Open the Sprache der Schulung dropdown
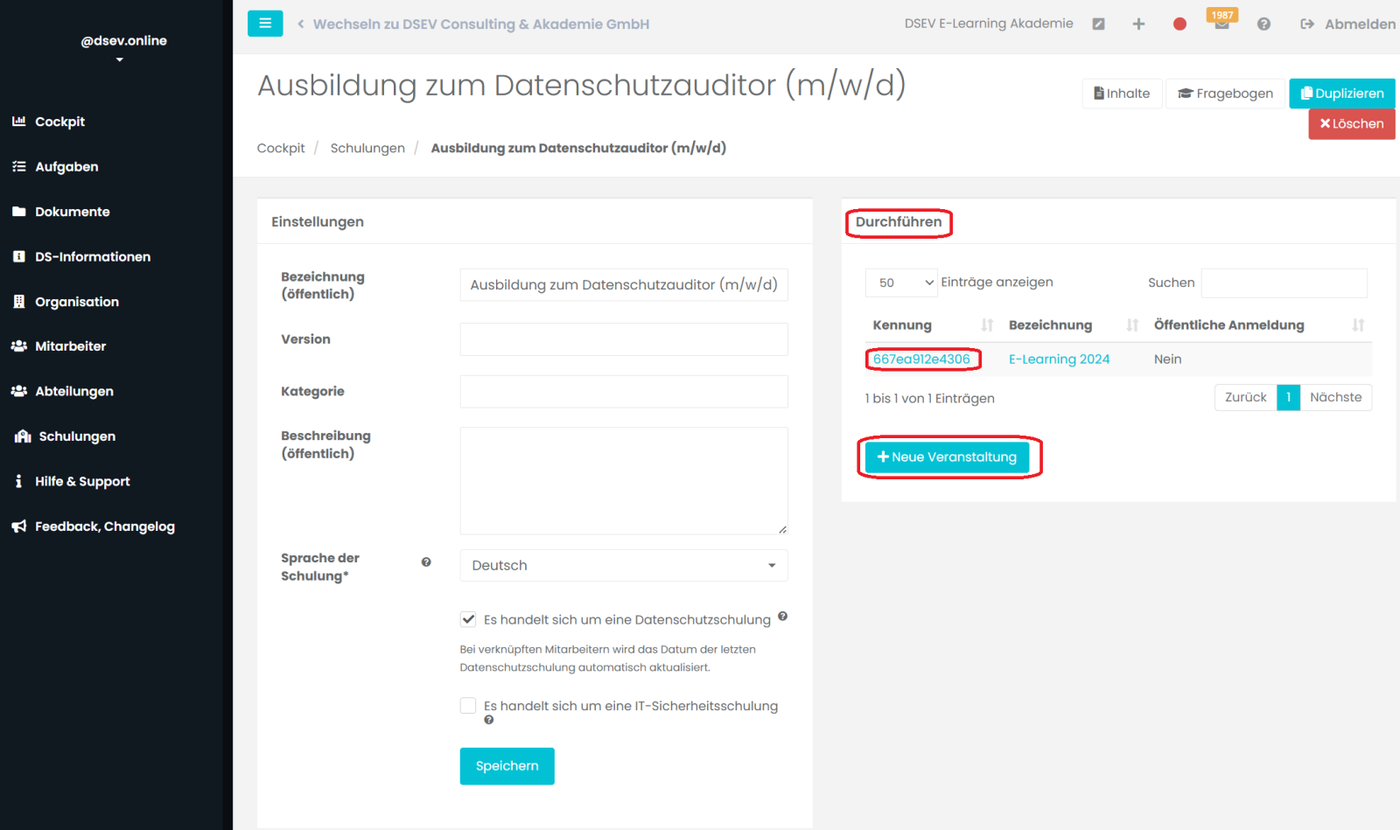The image size is (1400, 830). point(623,565)
